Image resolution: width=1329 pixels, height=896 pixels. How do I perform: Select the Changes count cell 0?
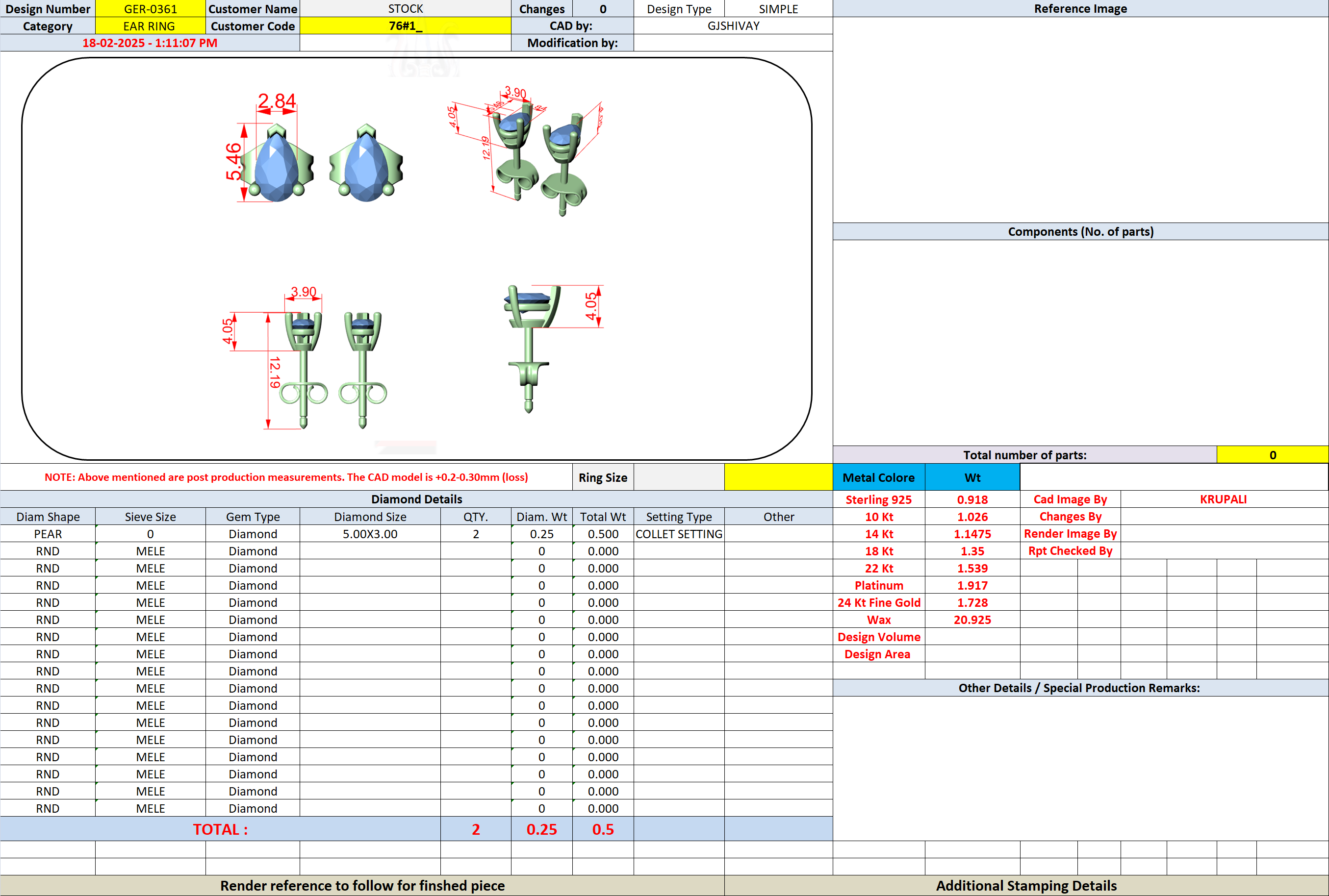(x=603, y=8)
